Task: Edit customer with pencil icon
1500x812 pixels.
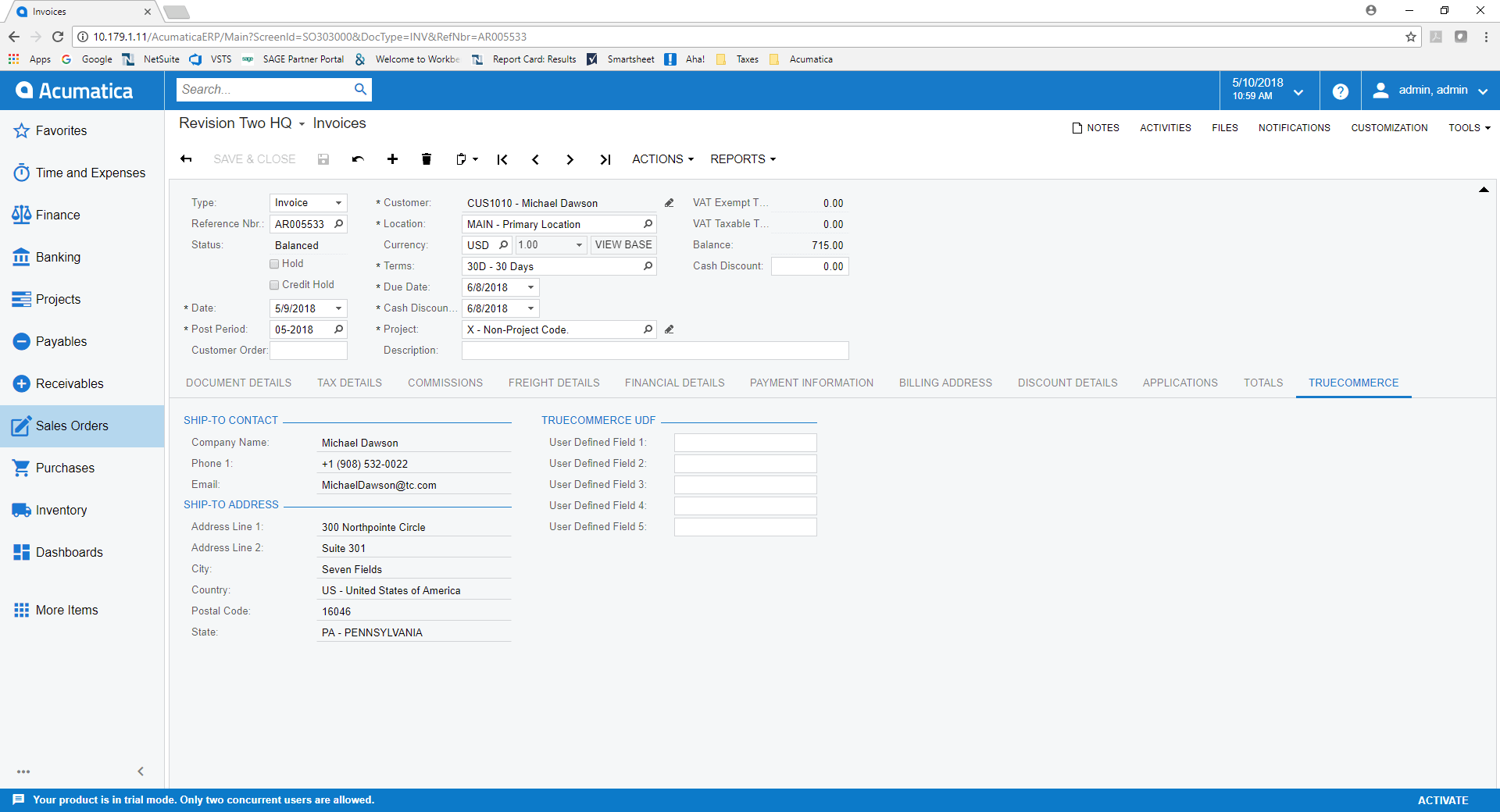Action: (x=669, y=203)
